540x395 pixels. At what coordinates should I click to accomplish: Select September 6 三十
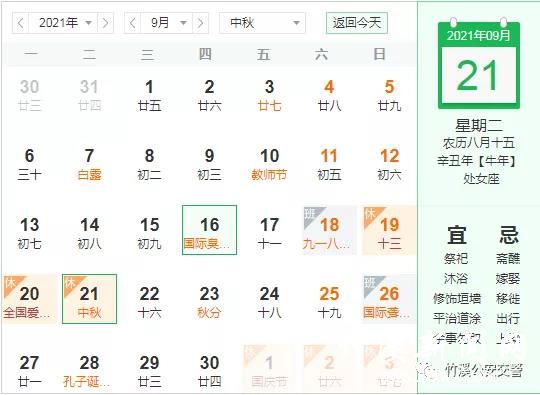(x=30, y=165)
